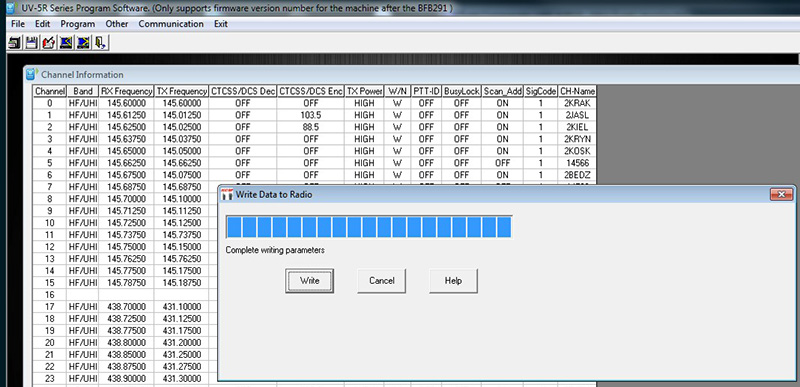The width and height of the screenshot is (800, 387).
Task: Click the 88.5 CTCSS encode cell
Action: tap(311, 127)
